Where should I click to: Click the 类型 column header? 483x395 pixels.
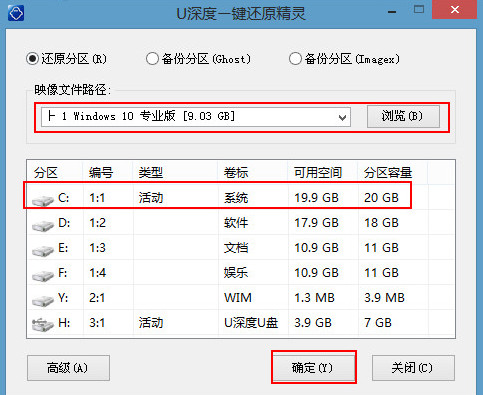[x=151, y=173]
